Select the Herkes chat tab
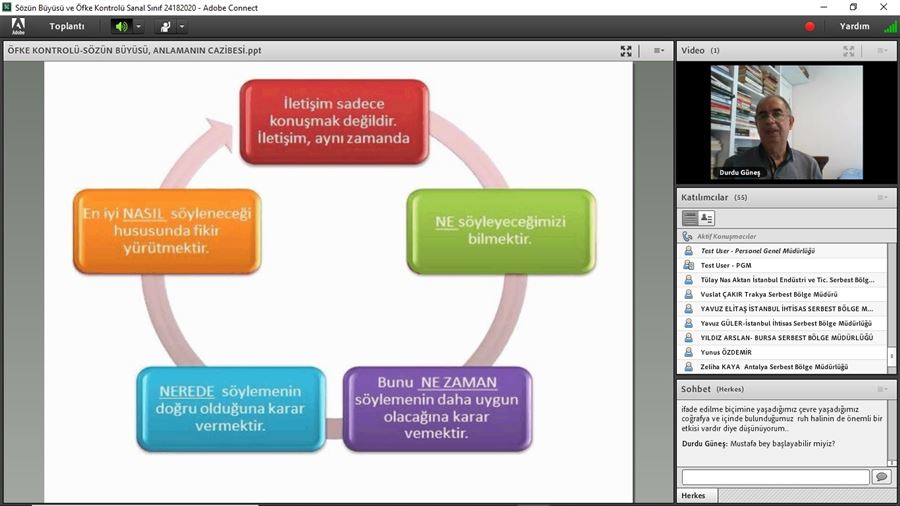 point(693,496)
